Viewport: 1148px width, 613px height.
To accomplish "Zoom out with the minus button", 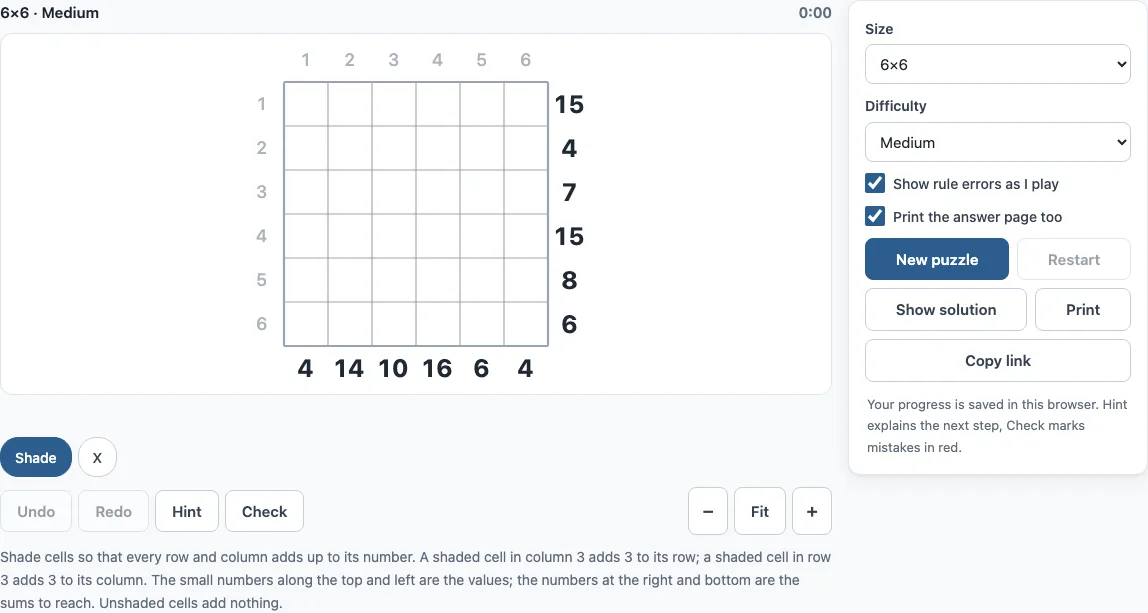I will coord(708,511).
